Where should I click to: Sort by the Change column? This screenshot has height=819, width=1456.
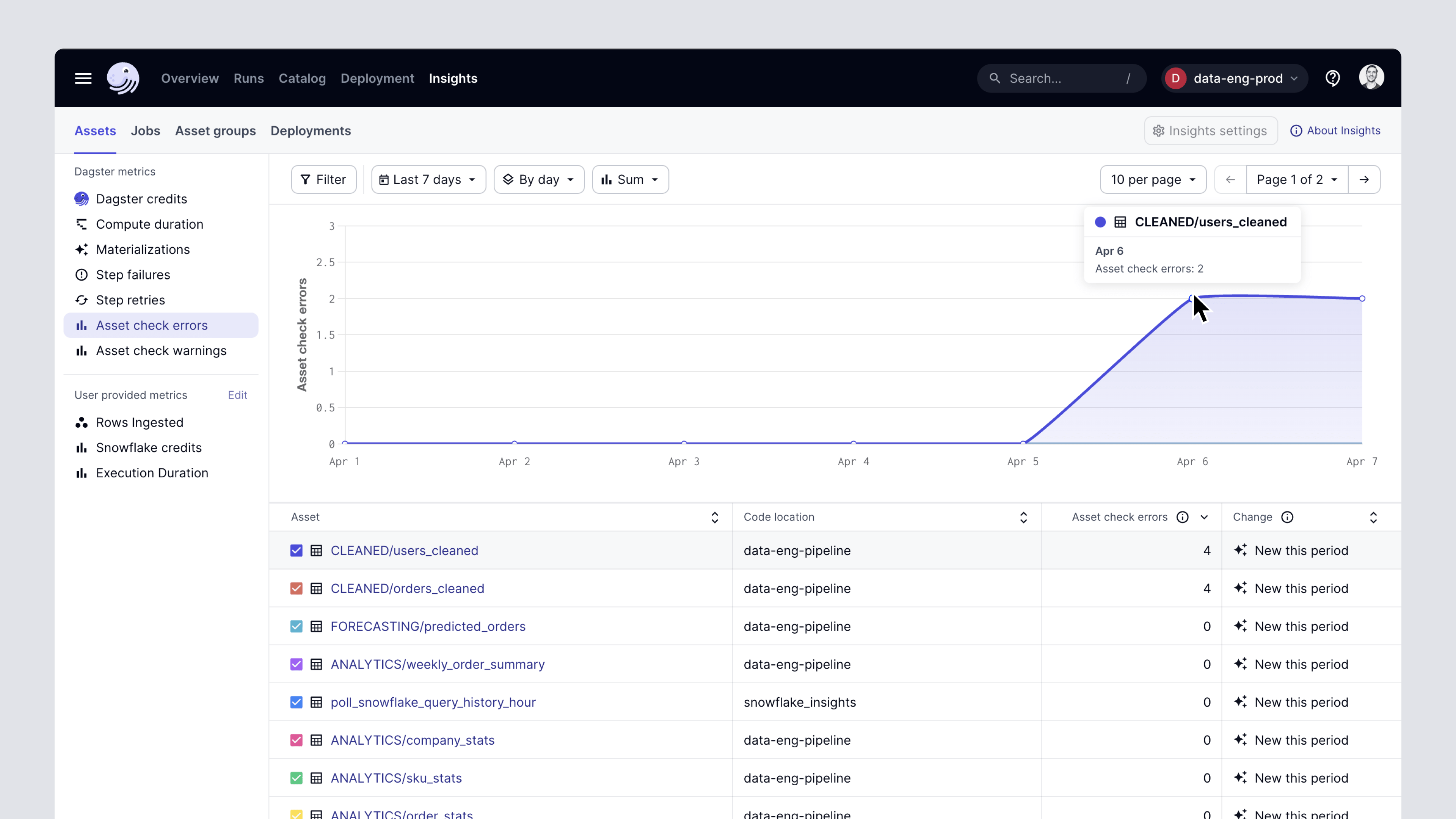(x=1373, y=517)
